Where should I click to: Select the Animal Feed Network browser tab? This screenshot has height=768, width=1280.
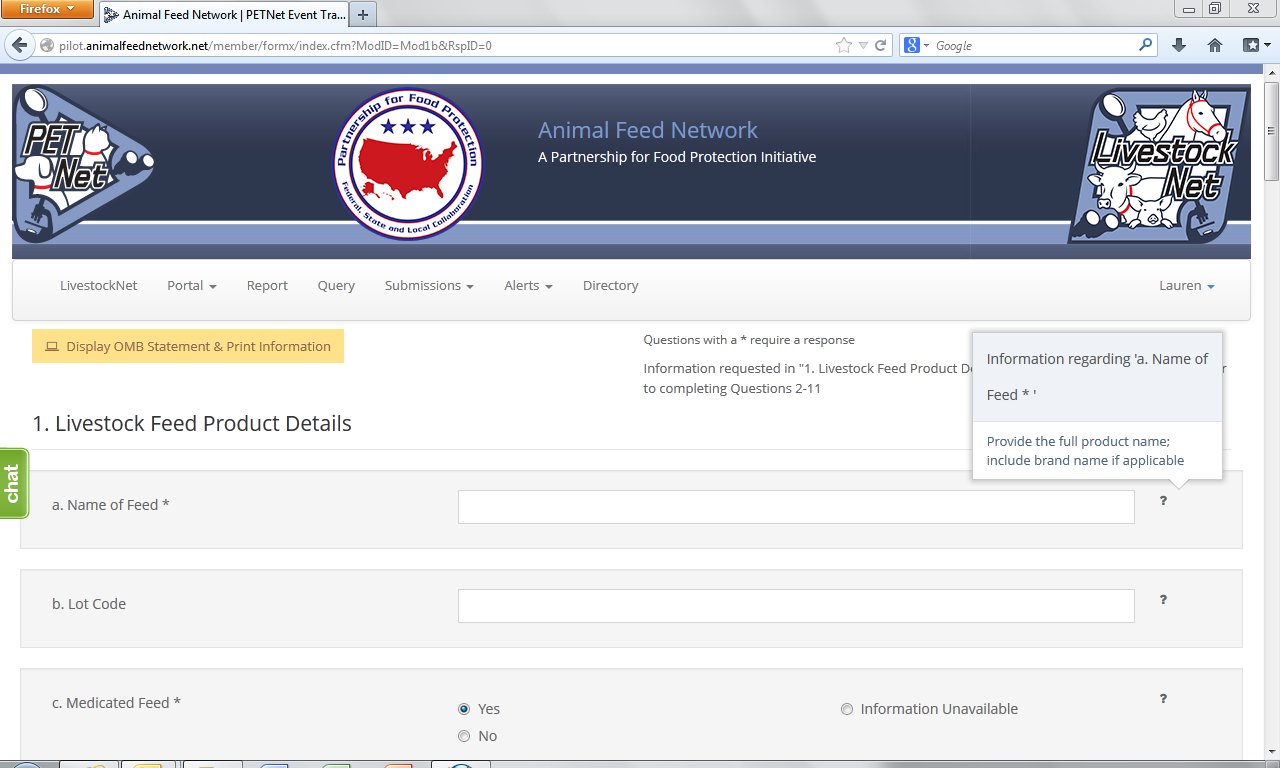tap(225, 15)
